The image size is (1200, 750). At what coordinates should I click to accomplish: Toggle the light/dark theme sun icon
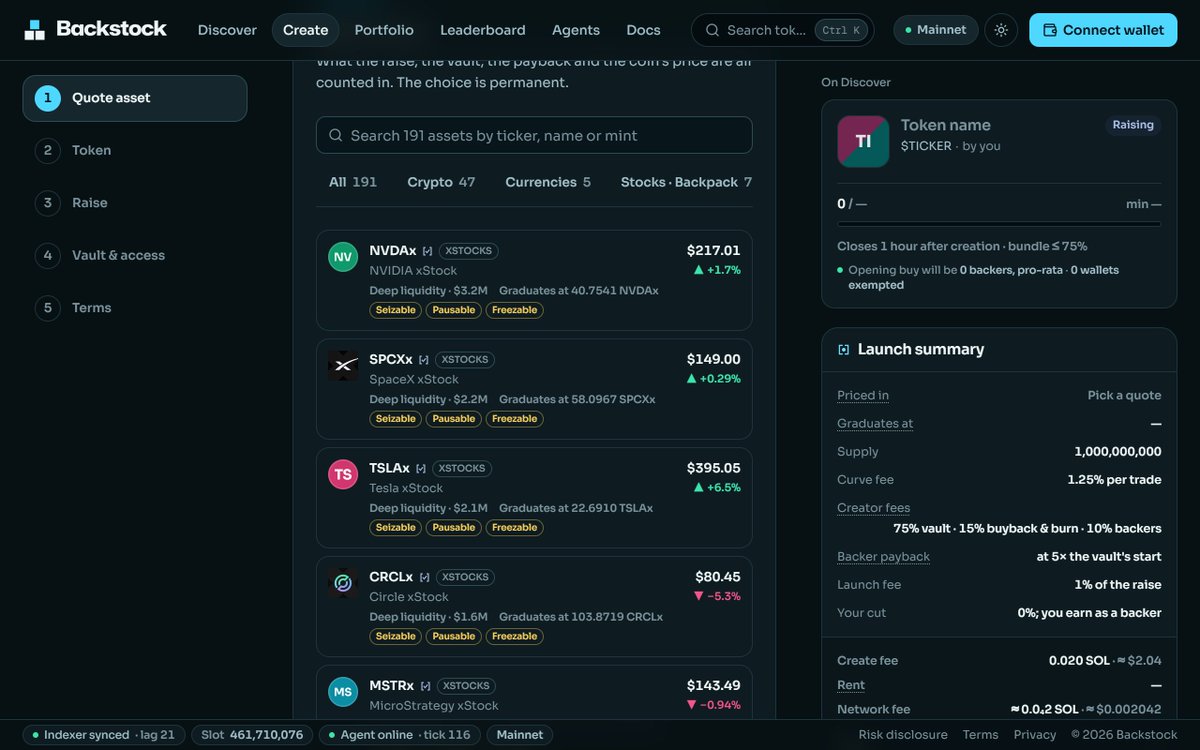click(1001, 30)
